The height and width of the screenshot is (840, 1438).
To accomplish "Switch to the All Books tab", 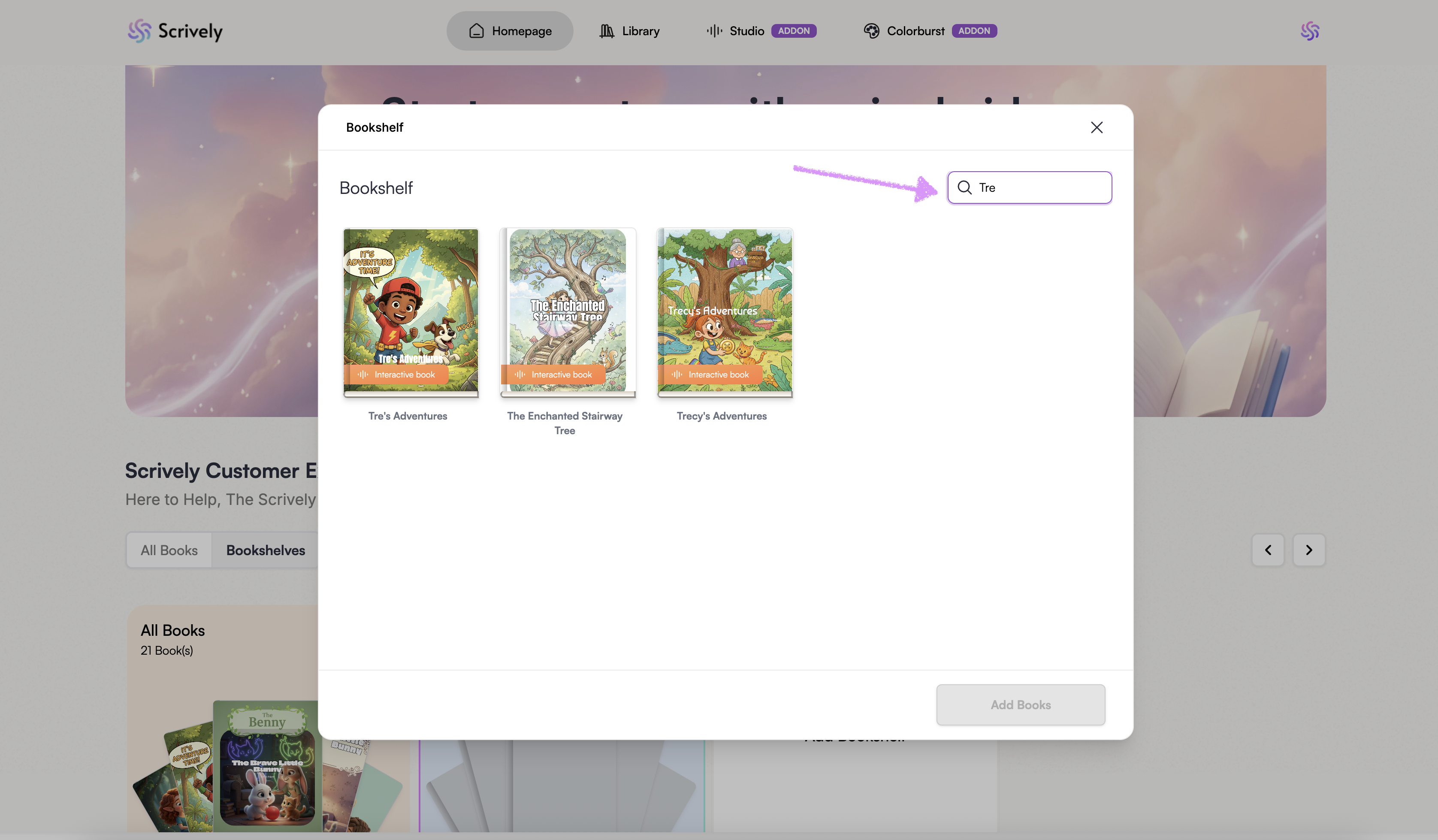I will pos(169,550).
